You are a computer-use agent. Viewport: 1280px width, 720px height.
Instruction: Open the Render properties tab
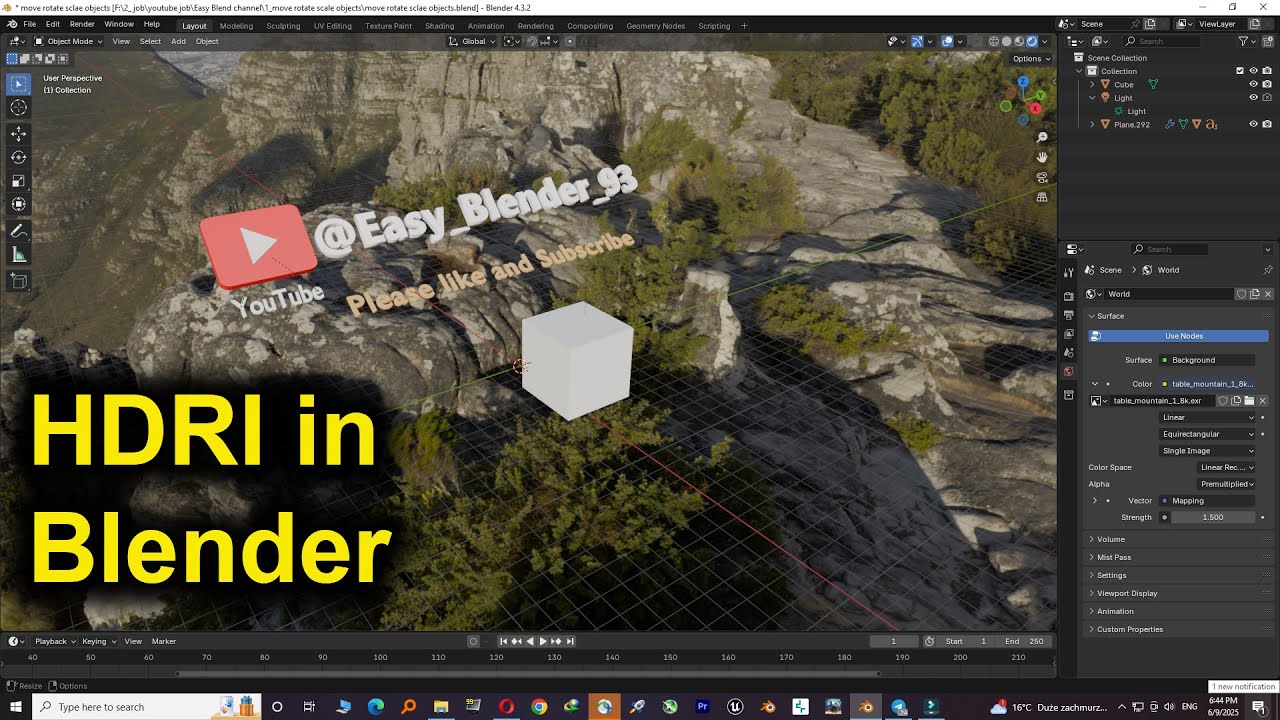tap(1069, 296)
